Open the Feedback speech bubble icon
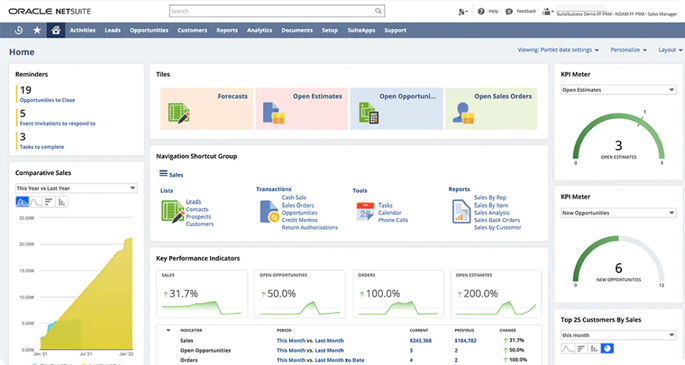The width and height of the screenshot is (685, 365). tap(509, 11)
